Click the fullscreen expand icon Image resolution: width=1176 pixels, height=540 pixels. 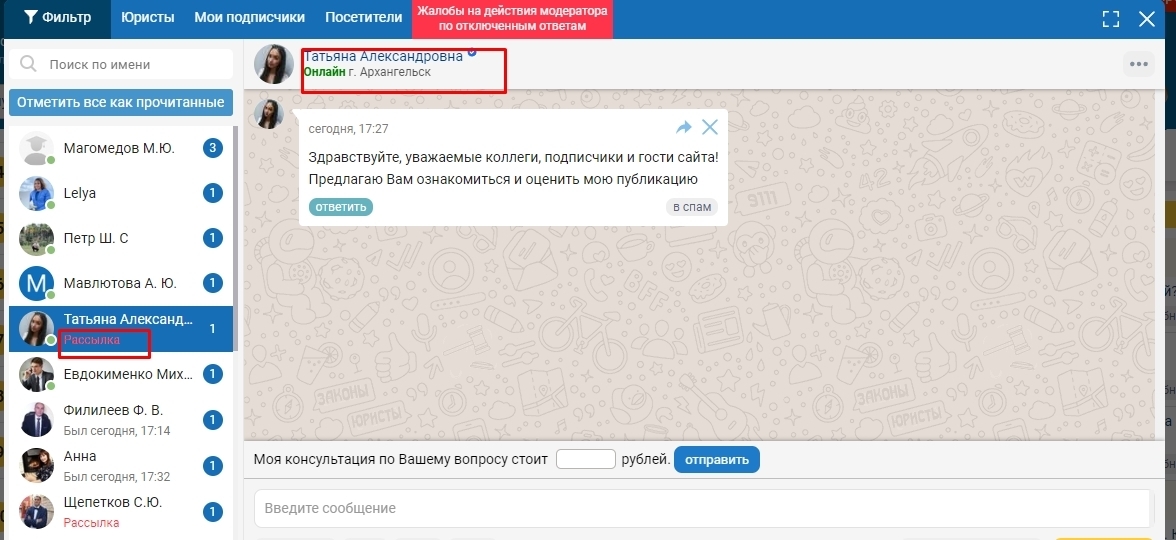(1111, 19)
